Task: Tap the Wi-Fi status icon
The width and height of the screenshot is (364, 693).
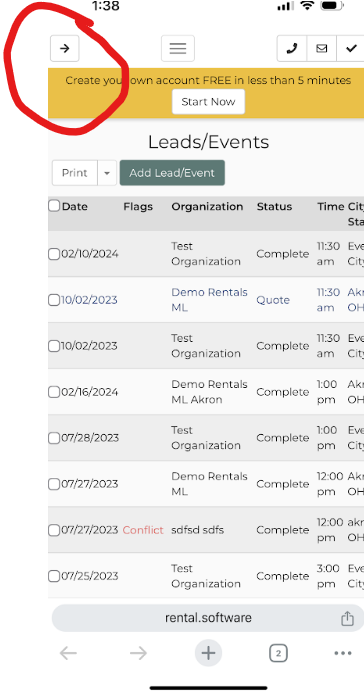Action: click(307, 6)
